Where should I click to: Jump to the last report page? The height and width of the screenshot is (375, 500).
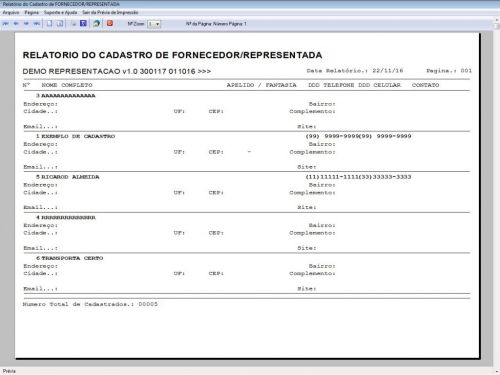tap(37, 24)
